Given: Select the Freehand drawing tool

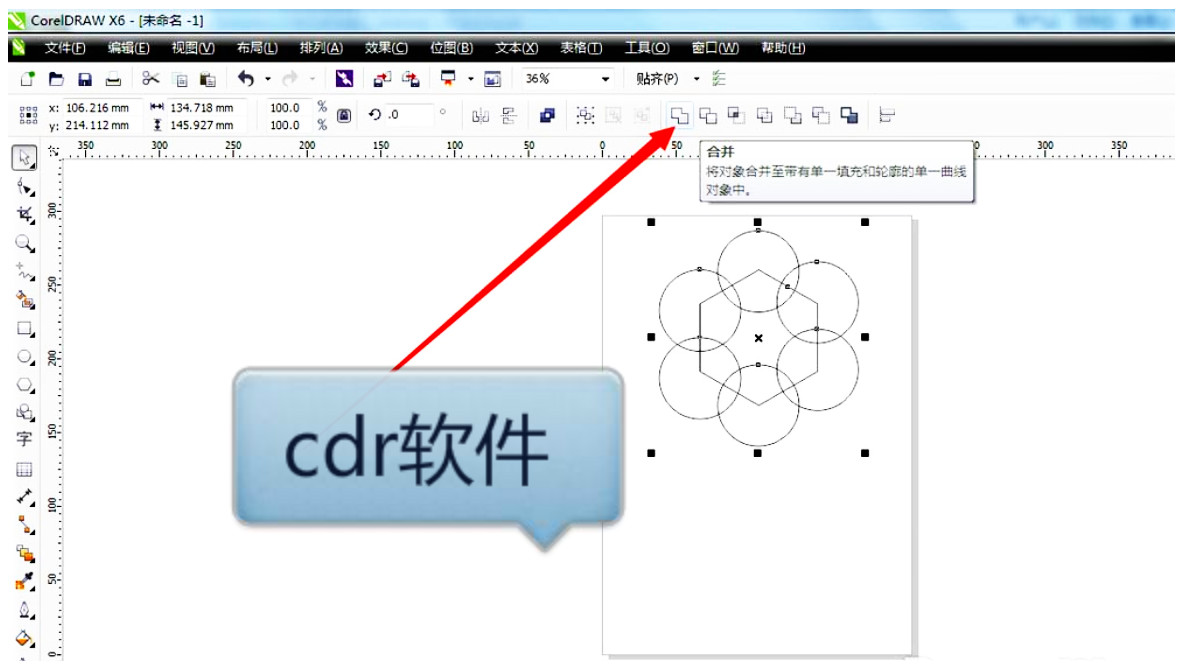Looking at the screenshot, I should point(25,272).
